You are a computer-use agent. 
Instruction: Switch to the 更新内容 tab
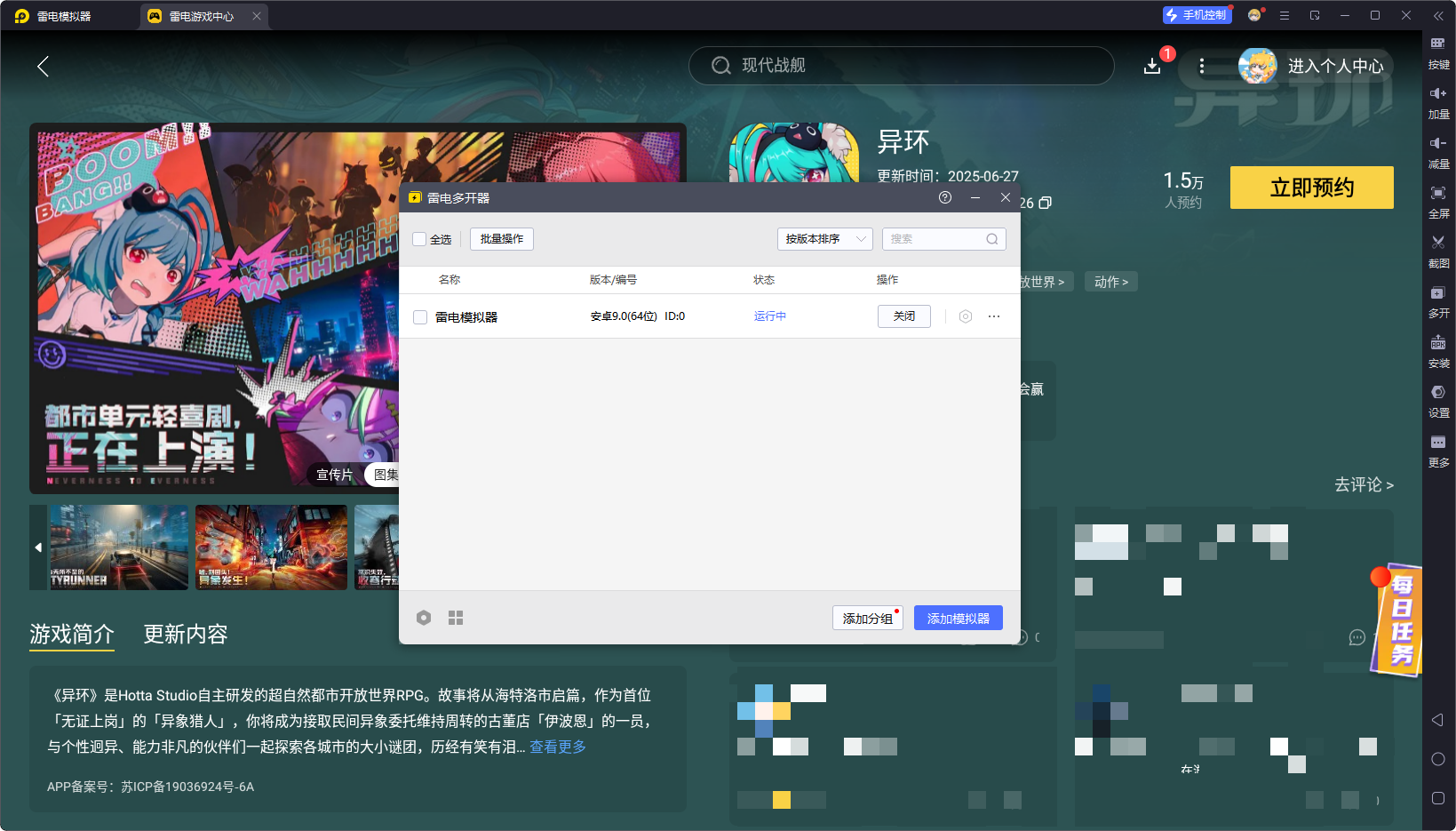click(x=186, y=634)
